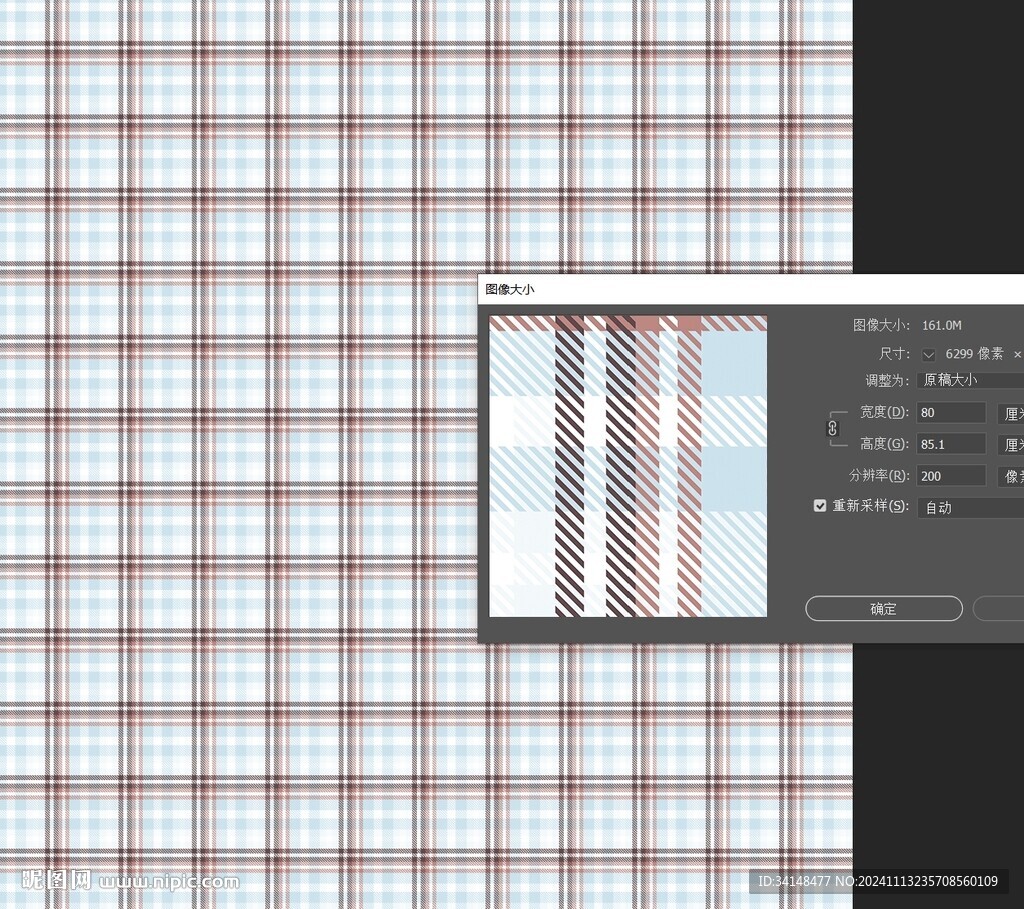The image size is (1024, 909).
Task: Expand the 调整为 原稿大小 preset dropdown
Action: 970,380
